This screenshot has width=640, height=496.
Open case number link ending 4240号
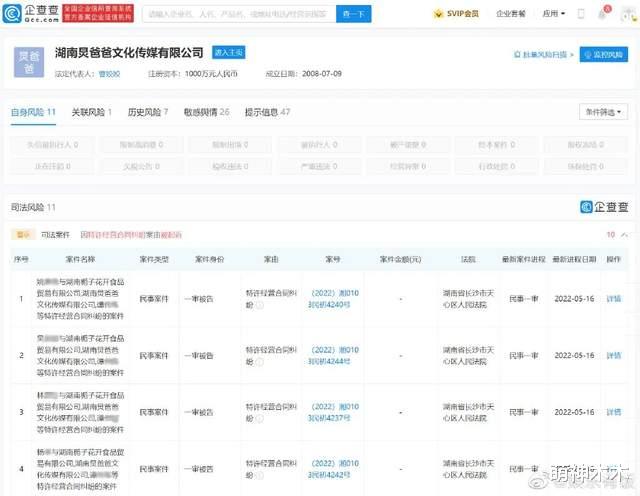click(x=333, y=299)
